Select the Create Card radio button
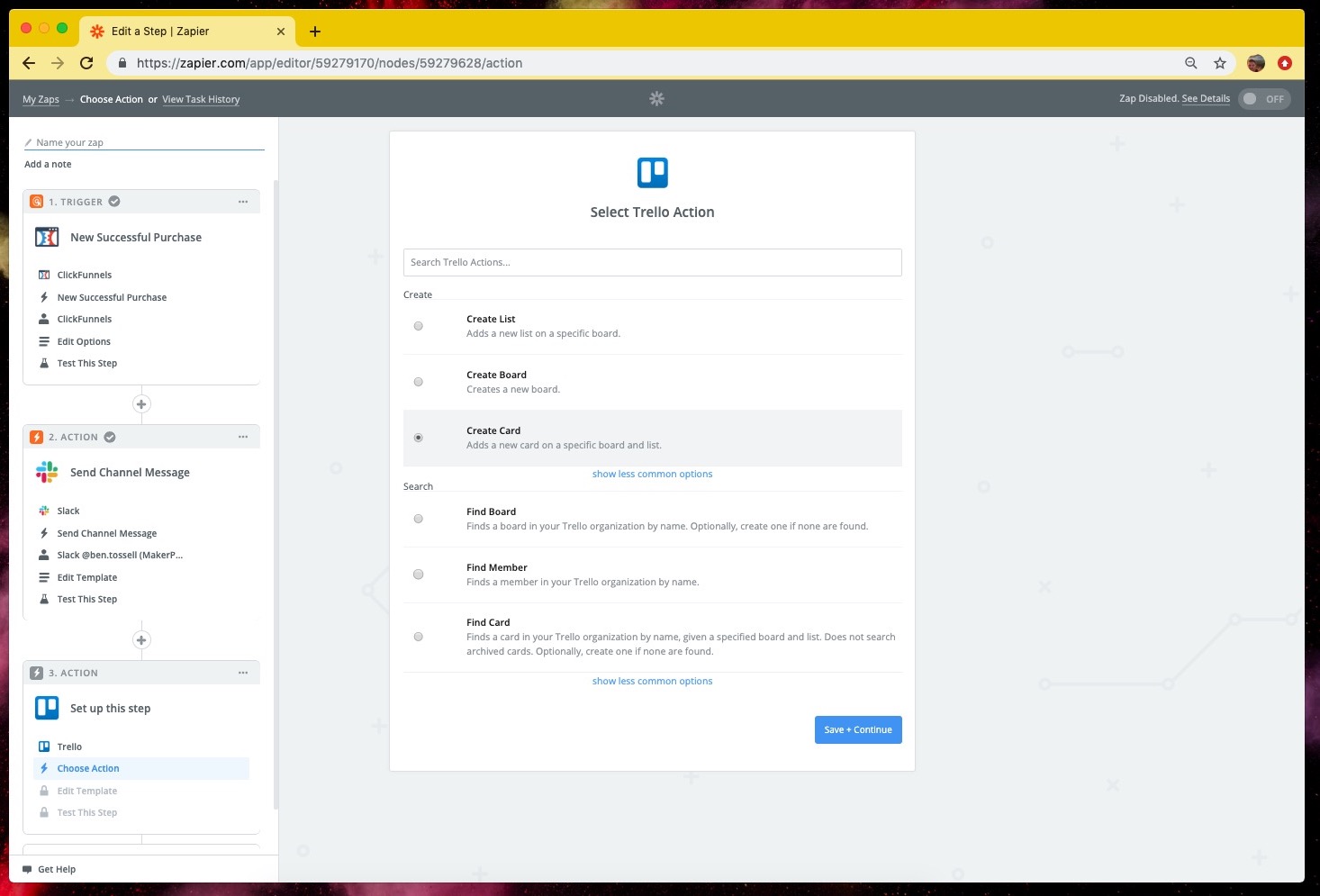This screenshot has width=1320, height=896. [x=418, y=438]
